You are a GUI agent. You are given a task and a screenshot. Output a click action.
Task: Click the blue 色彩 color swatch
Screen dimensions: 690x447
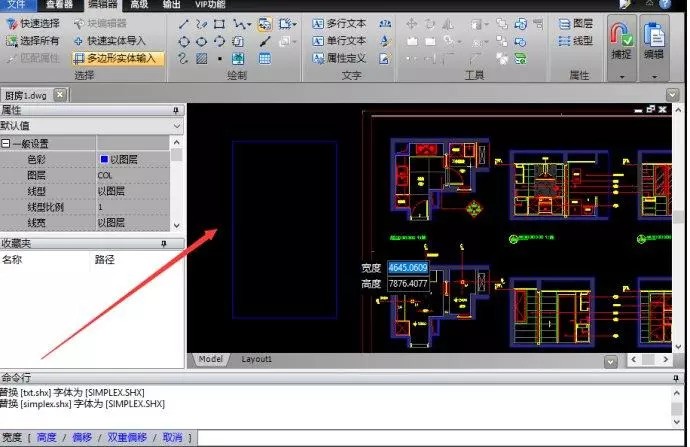click(x=104, y=159)
